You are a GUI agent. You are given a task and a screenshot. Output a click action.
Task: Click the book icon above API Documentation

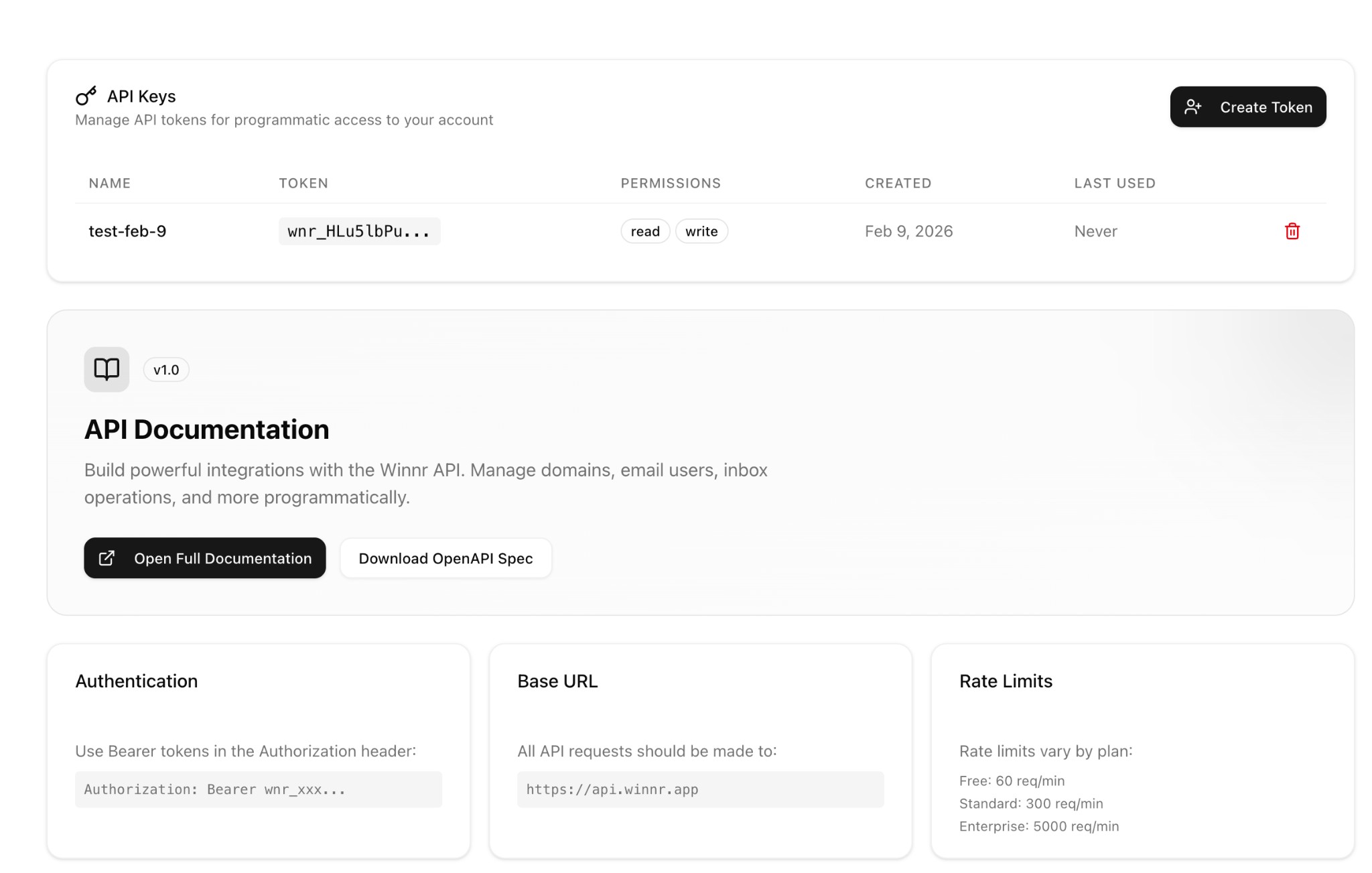click(x=106, y=369)
